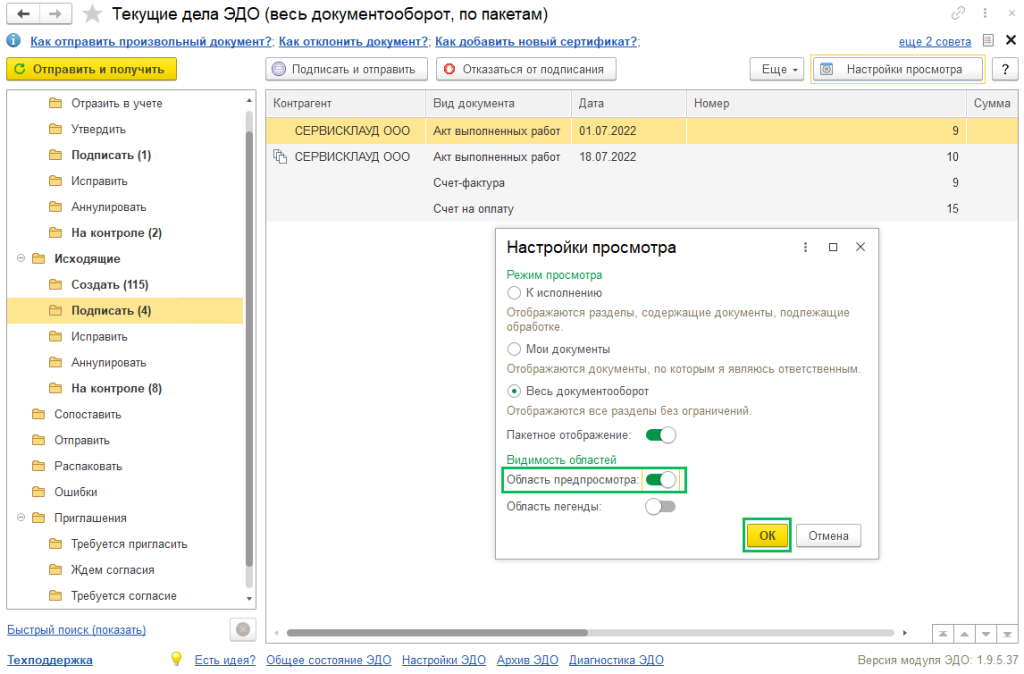Click the blue info icon in the tips bar
The width and height of the screenshot is (1024, 674).
(x=12, y=41)
